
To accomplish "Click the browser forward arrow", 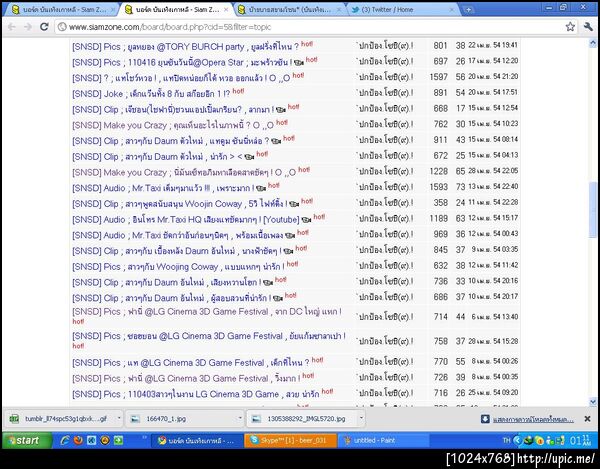I will 28,27.
